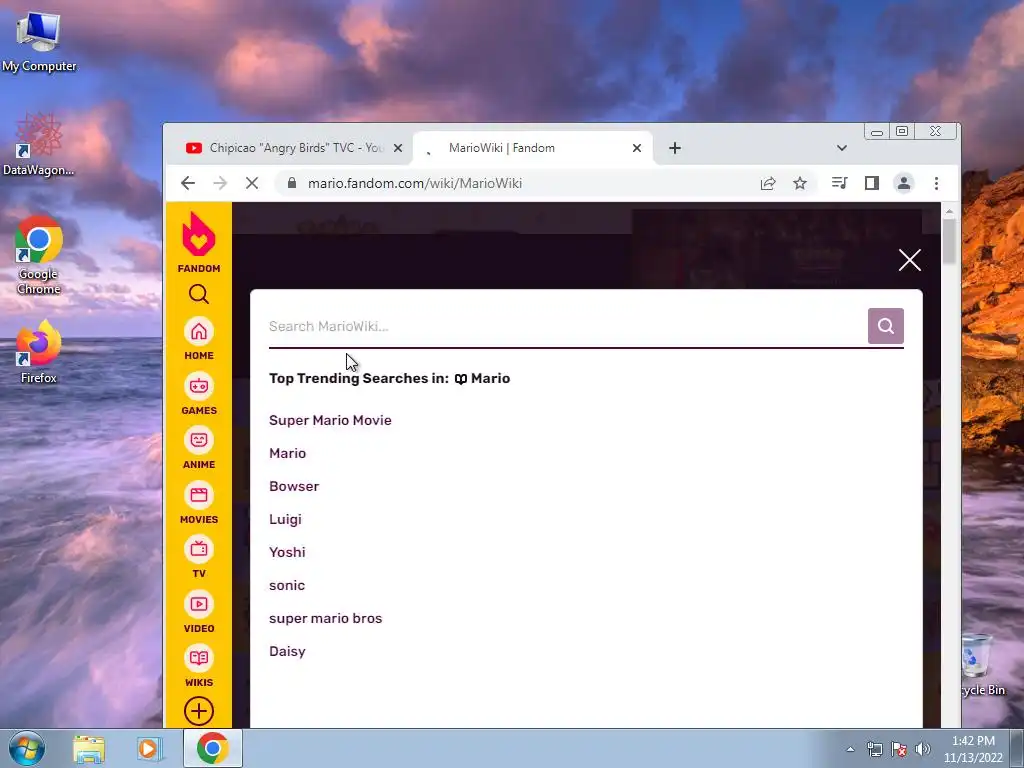
Task: Close the Chipicao YouTube tab
Action: click(x=398, y=148)
